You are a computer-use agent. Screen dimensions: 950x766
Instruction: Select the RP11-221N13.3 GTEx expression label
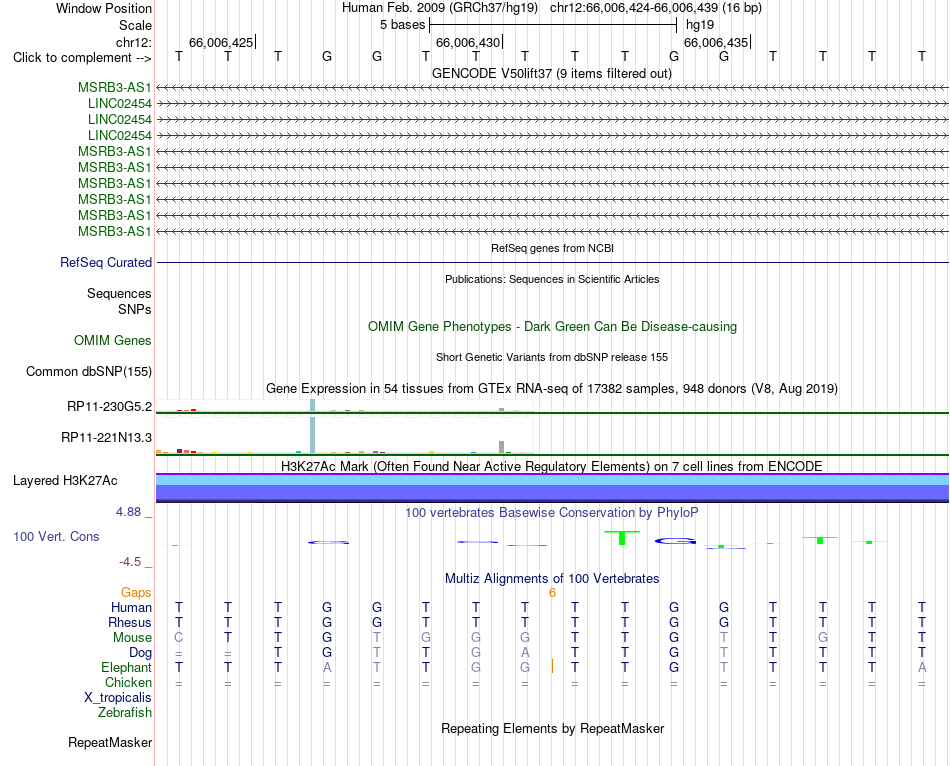coord(106,438)
